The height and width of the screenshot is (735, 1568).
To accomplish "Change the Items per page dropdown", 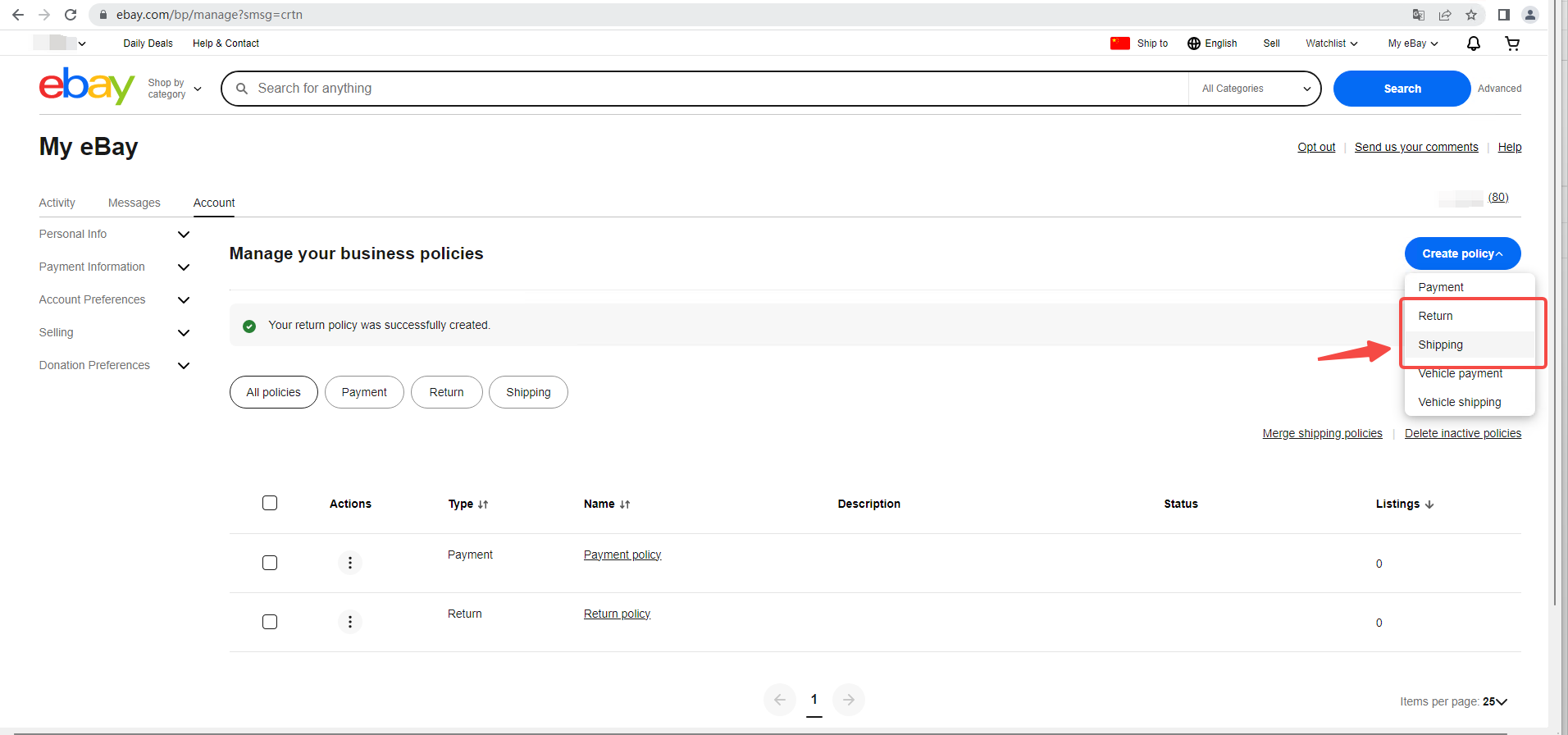I will coord(1494,701).
